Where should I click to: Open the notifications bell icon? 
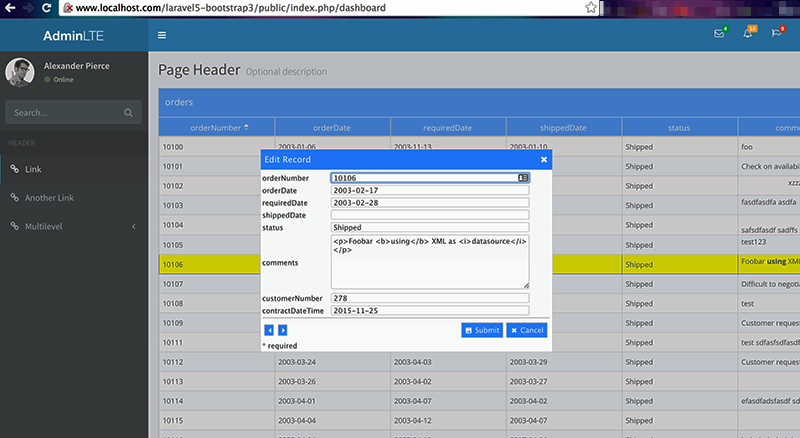coord(748,34)
